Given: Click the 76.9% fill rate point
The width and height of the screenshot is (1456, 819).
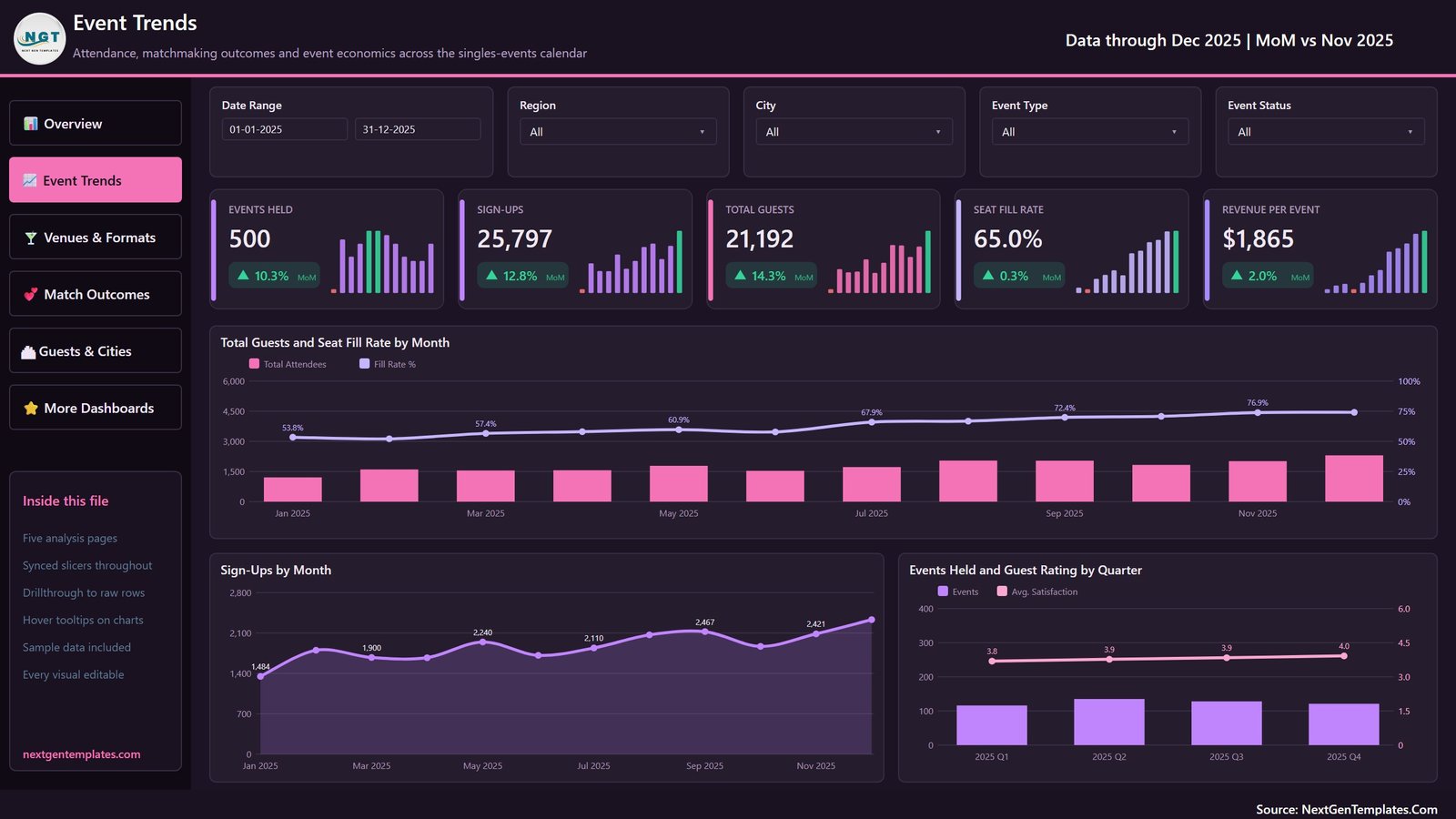Looking at the screenshot, I should pos(1258,412).
